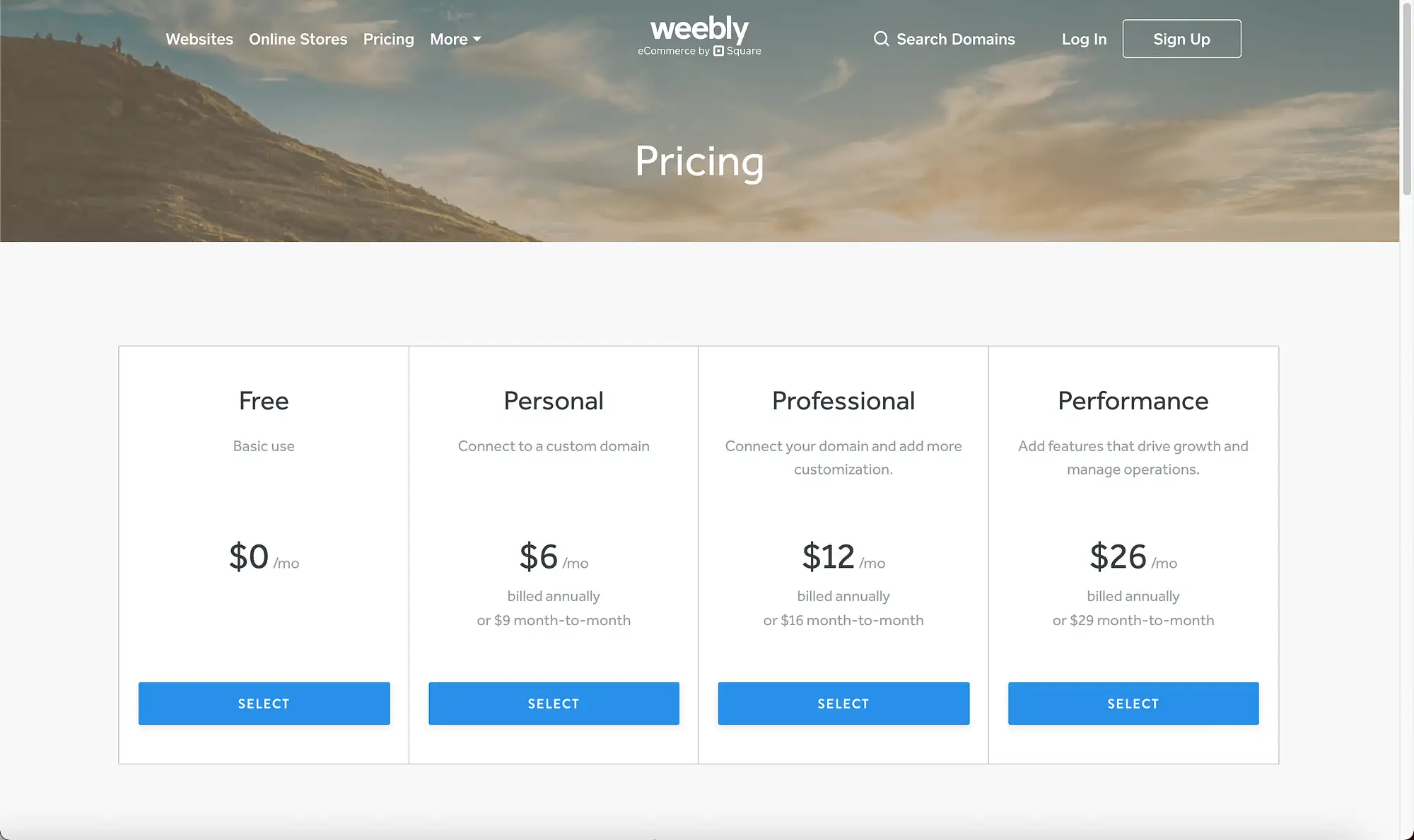
Task: Click the Log In text link icon
Action: pos(1084,38)
